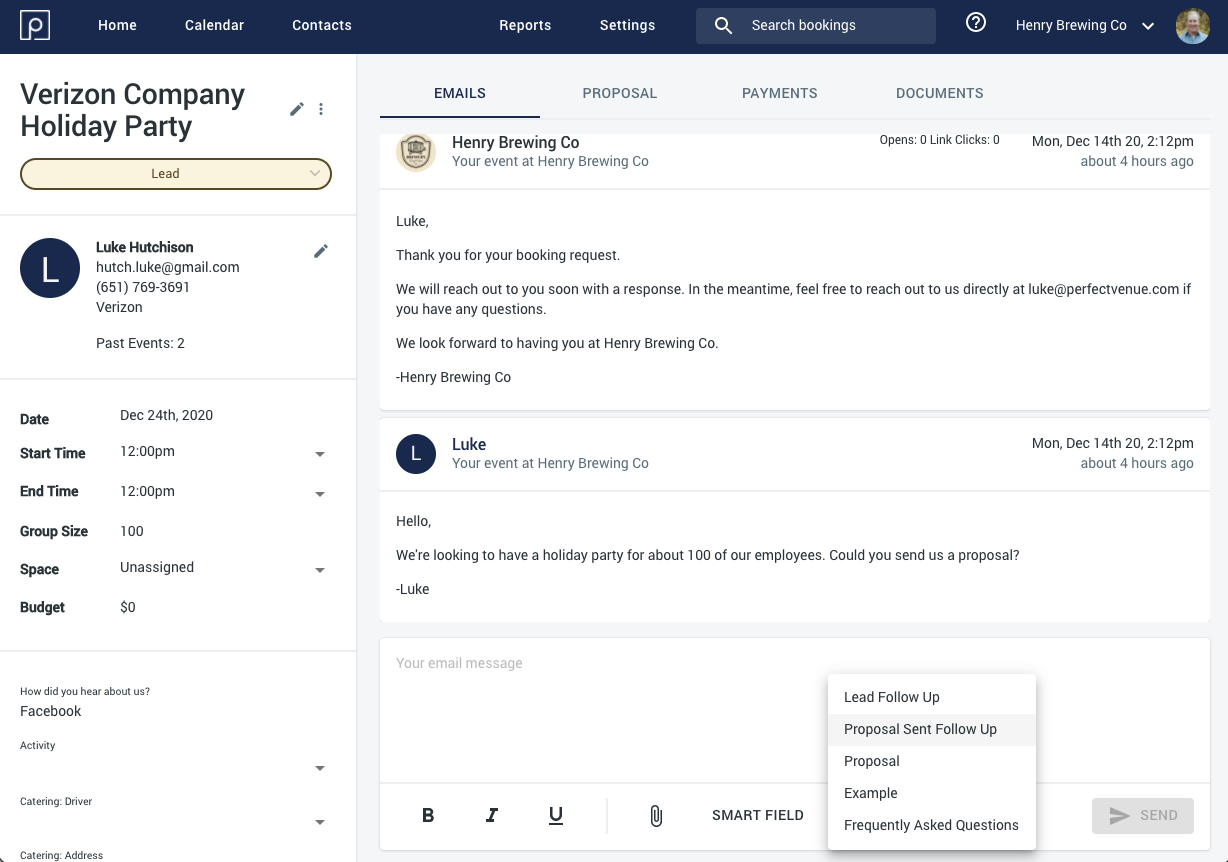The image size is (1228, 862).
Task: Click hutch.luke@gmail.com email address
Action: pos(168,267)
